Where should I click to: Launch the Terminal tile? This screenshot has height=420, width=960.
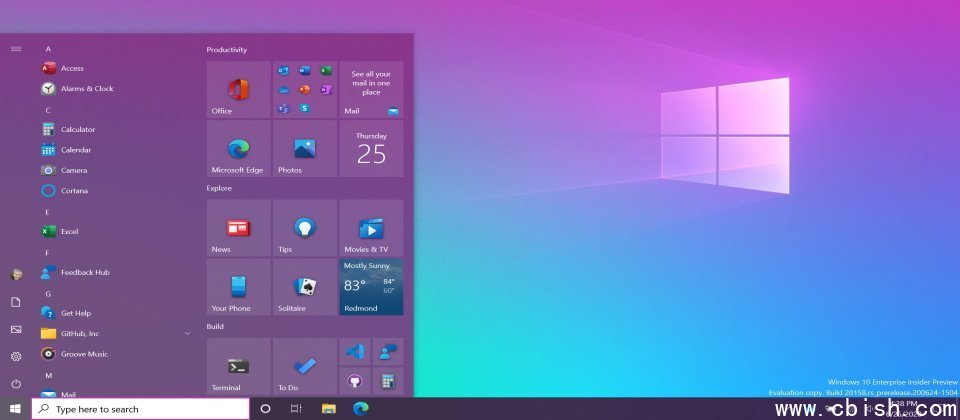click(x=239, y=366)
